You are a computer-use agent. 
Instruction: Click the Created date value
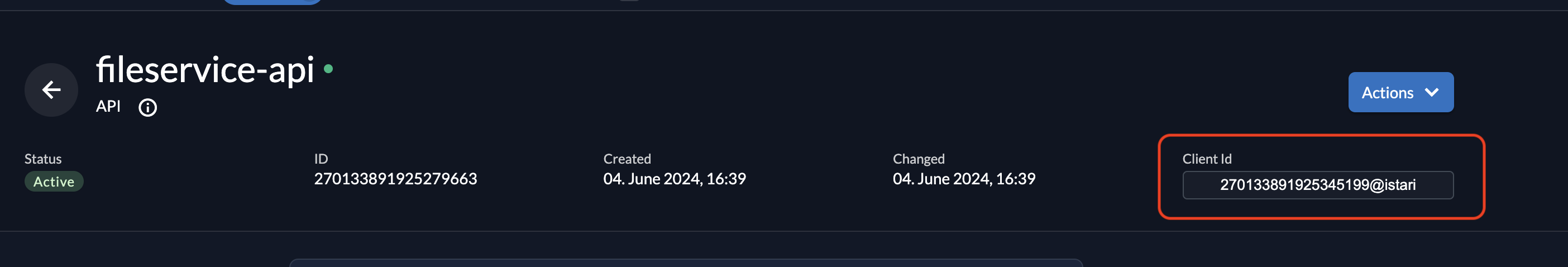pos(674,179)
